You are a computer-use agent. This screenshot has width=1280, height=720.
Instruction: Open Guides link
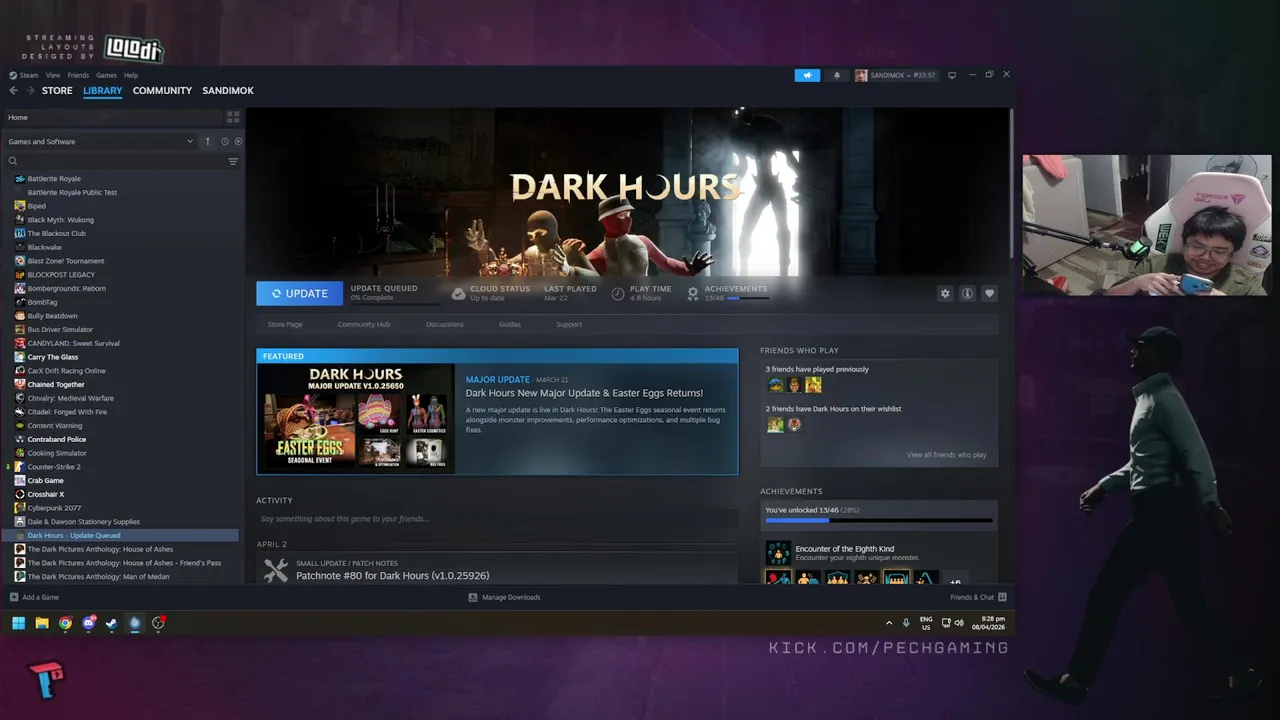coord(510,324)
